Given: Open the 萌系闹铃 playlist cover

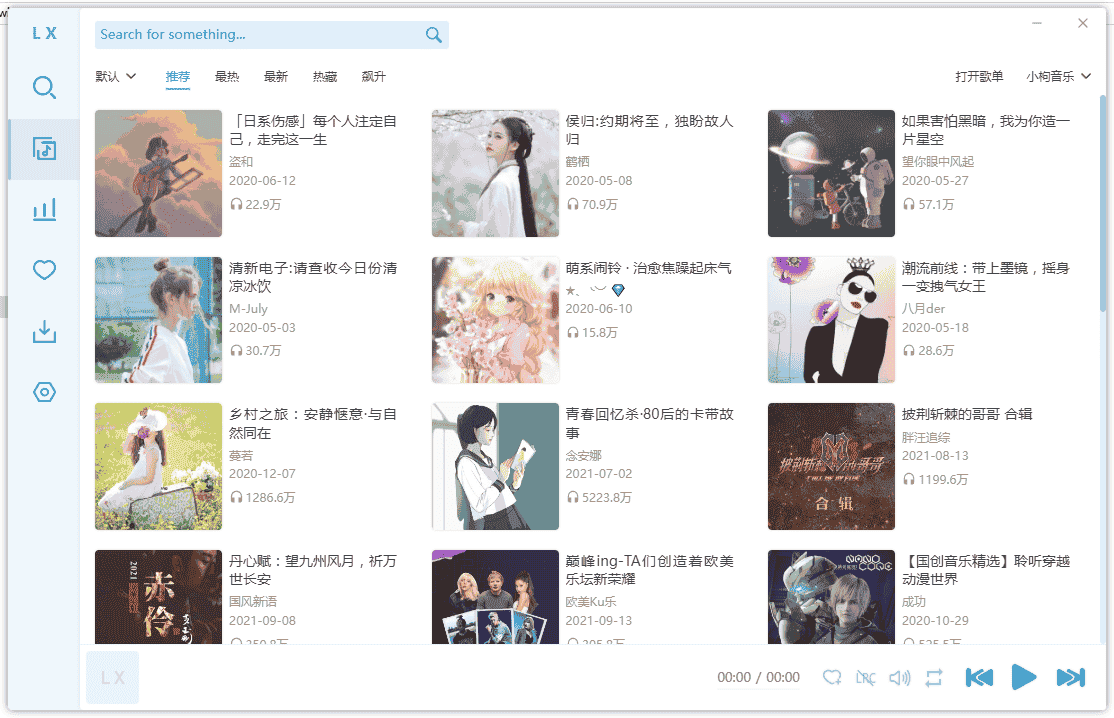Looking at the screenshot, I should [495, 320].
